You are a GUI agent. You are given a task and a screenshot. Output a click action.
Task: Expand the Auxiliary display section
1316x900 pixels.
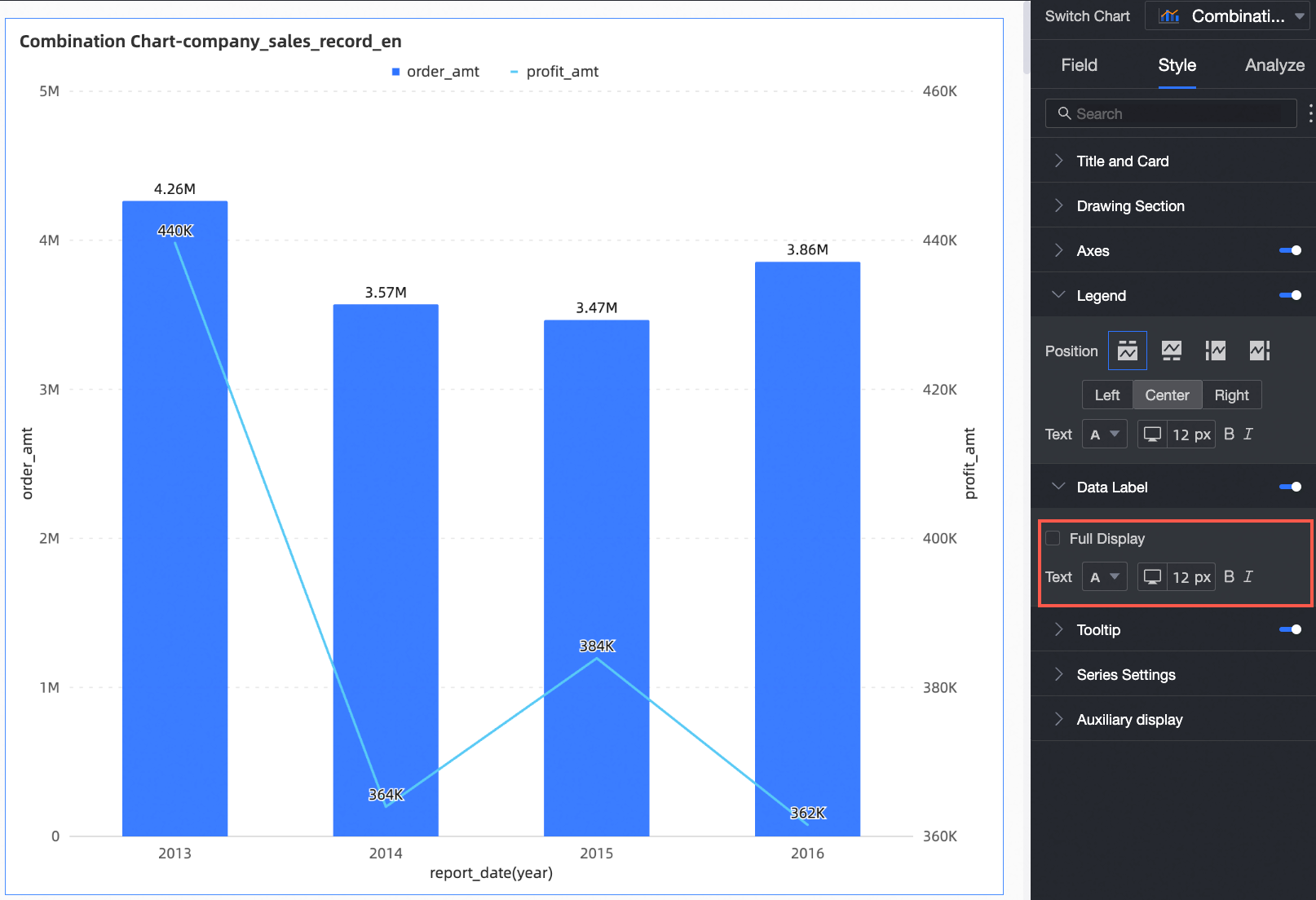[1173, 719]
